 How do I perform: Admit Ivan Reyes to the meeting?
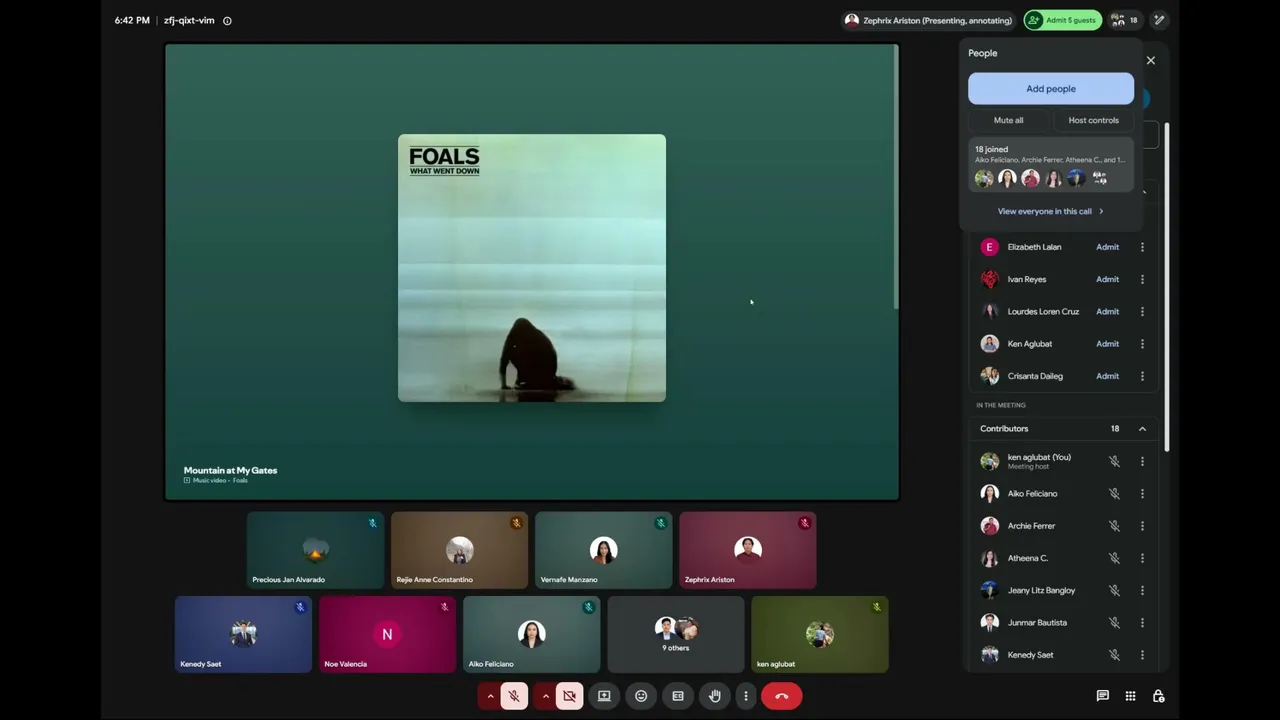1107,279
